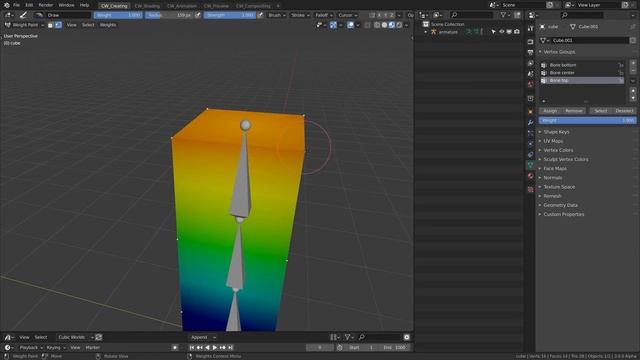
Task: Expand the Shape Keys panel
Action: pos(556,132)
